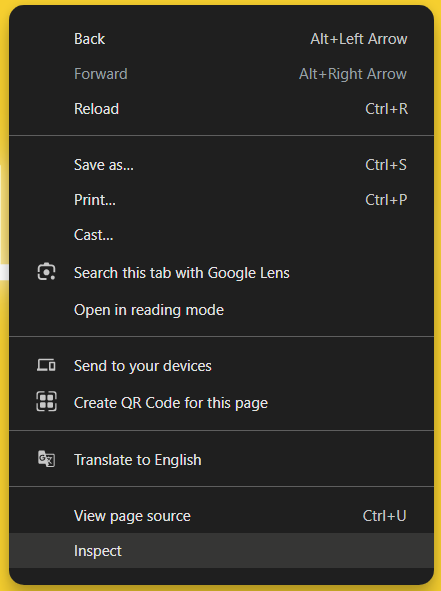441x591 pixels.
Task: Choose Send to your devices
Action: (222, 366)
